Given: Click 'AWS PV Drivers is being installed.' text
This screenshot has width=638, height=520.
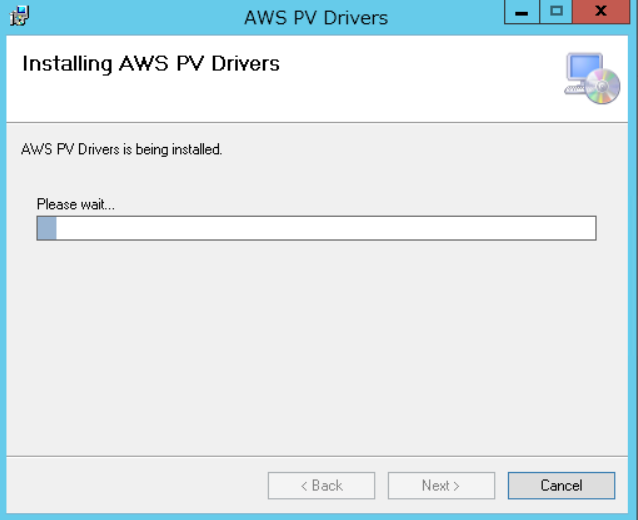Looking at the screenshot, I should tap(122, 149).
